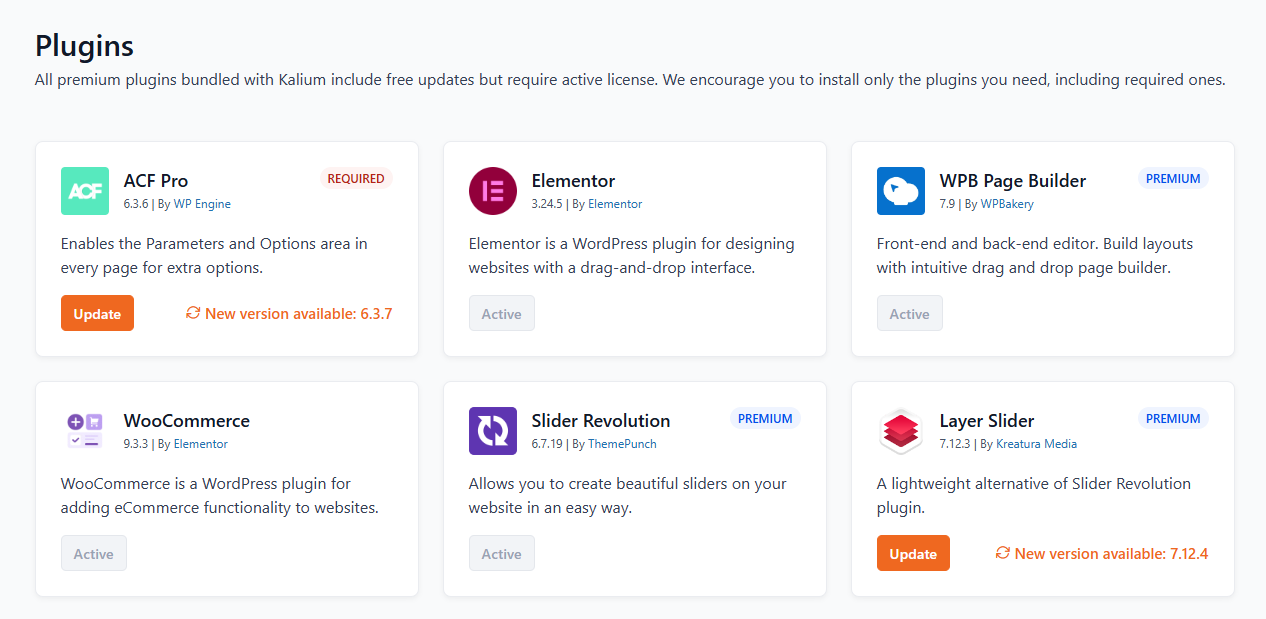Click the Layer Slider logo
The width and height of the screenshot is (1266, 619).
pyautogui.click(x=901, y=431)
